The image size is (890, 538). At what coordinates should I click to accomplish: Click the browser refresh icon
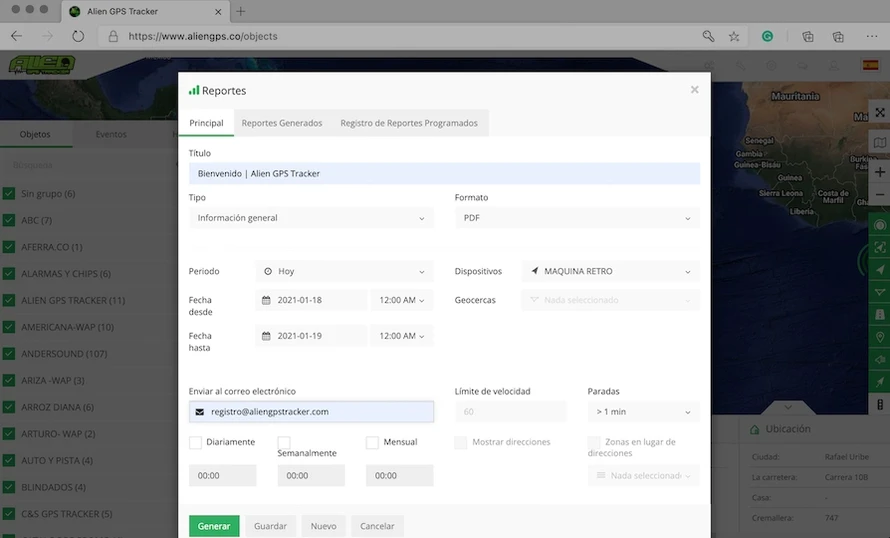pos(78,36)
